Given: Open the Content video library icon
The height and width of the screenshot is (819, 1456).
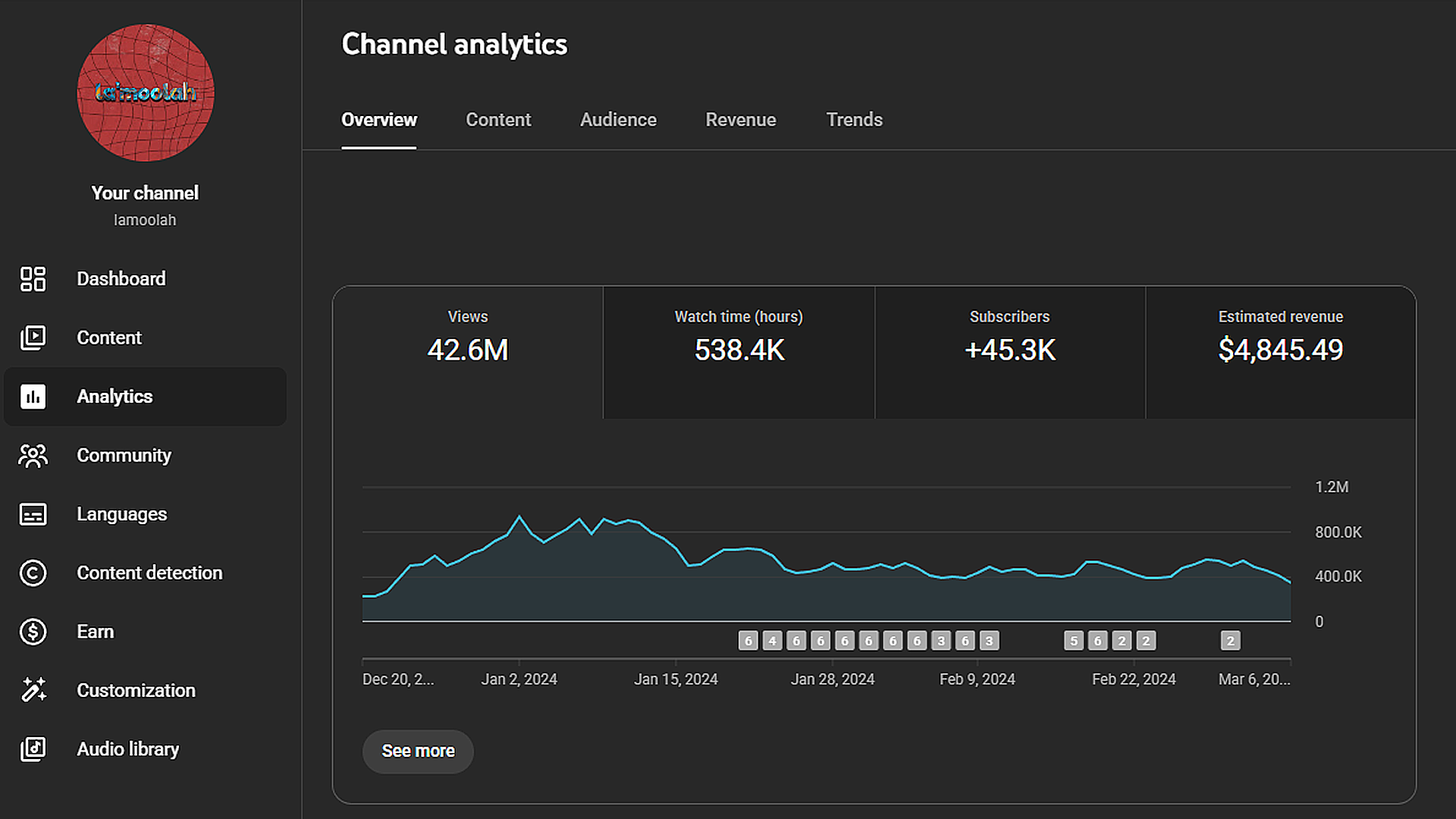Looking at the screenshot, I should point(33,337).
